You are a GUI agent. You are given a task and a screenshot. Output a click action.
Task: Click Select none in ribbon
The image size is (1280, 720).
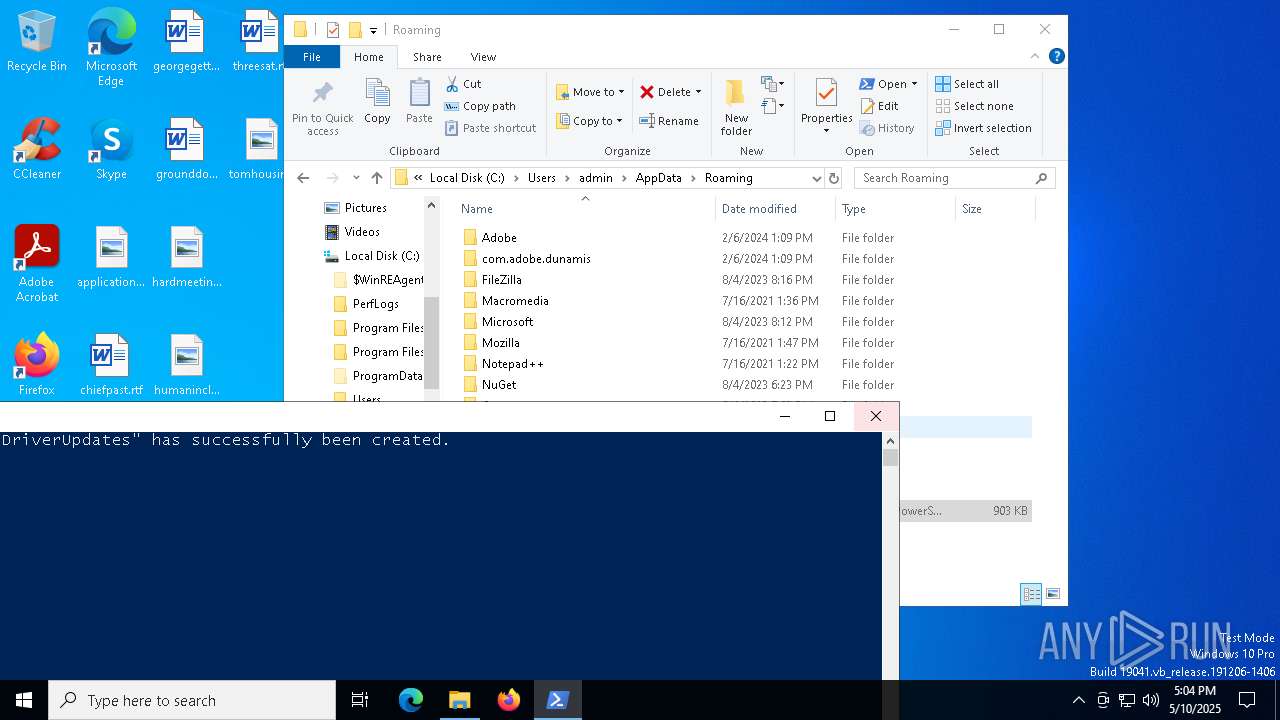click(x=974, y=106)
